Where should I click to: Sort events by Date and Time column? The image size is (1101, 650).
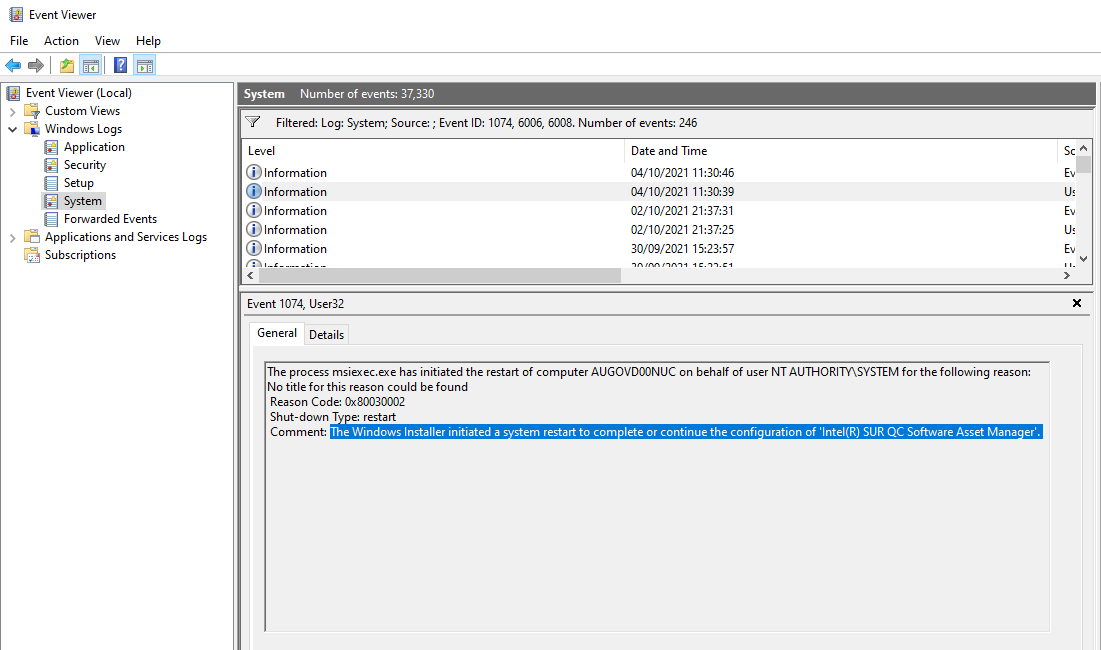tap(668, 151)
